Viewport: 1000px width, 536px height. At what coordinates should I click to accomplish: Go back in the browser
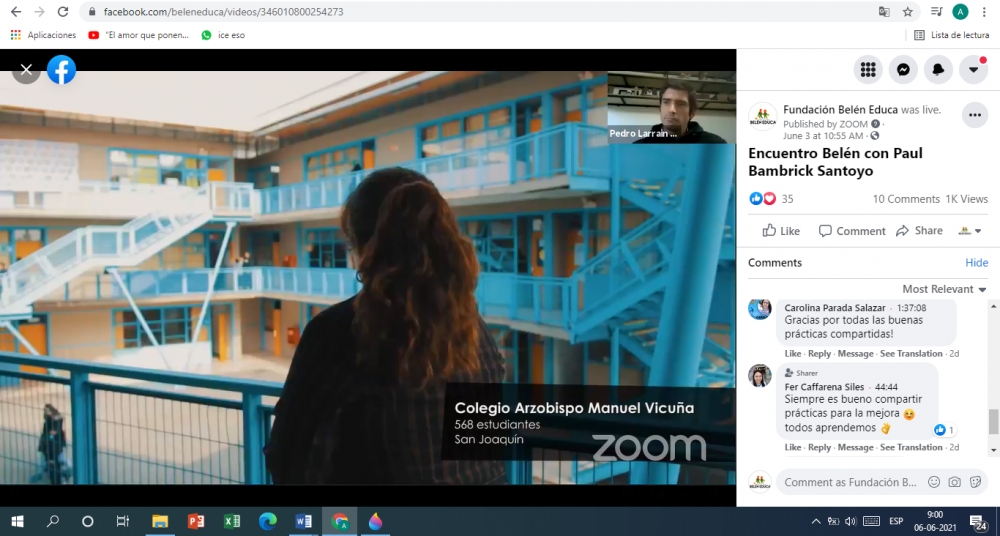click(x=16, y=11)
